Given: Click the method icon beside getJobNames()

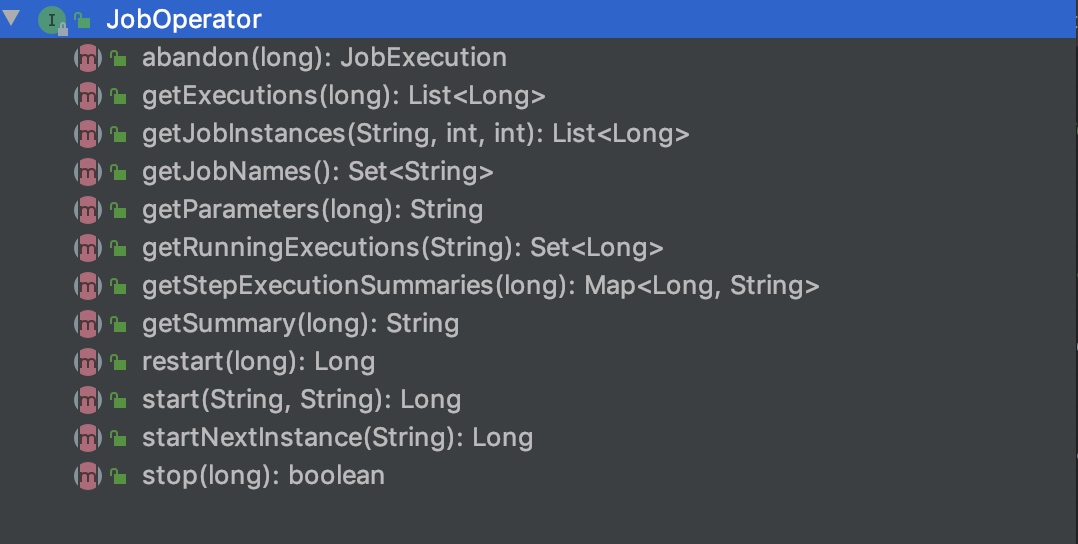Looking at the screenshot, I should tap(88, 172).
